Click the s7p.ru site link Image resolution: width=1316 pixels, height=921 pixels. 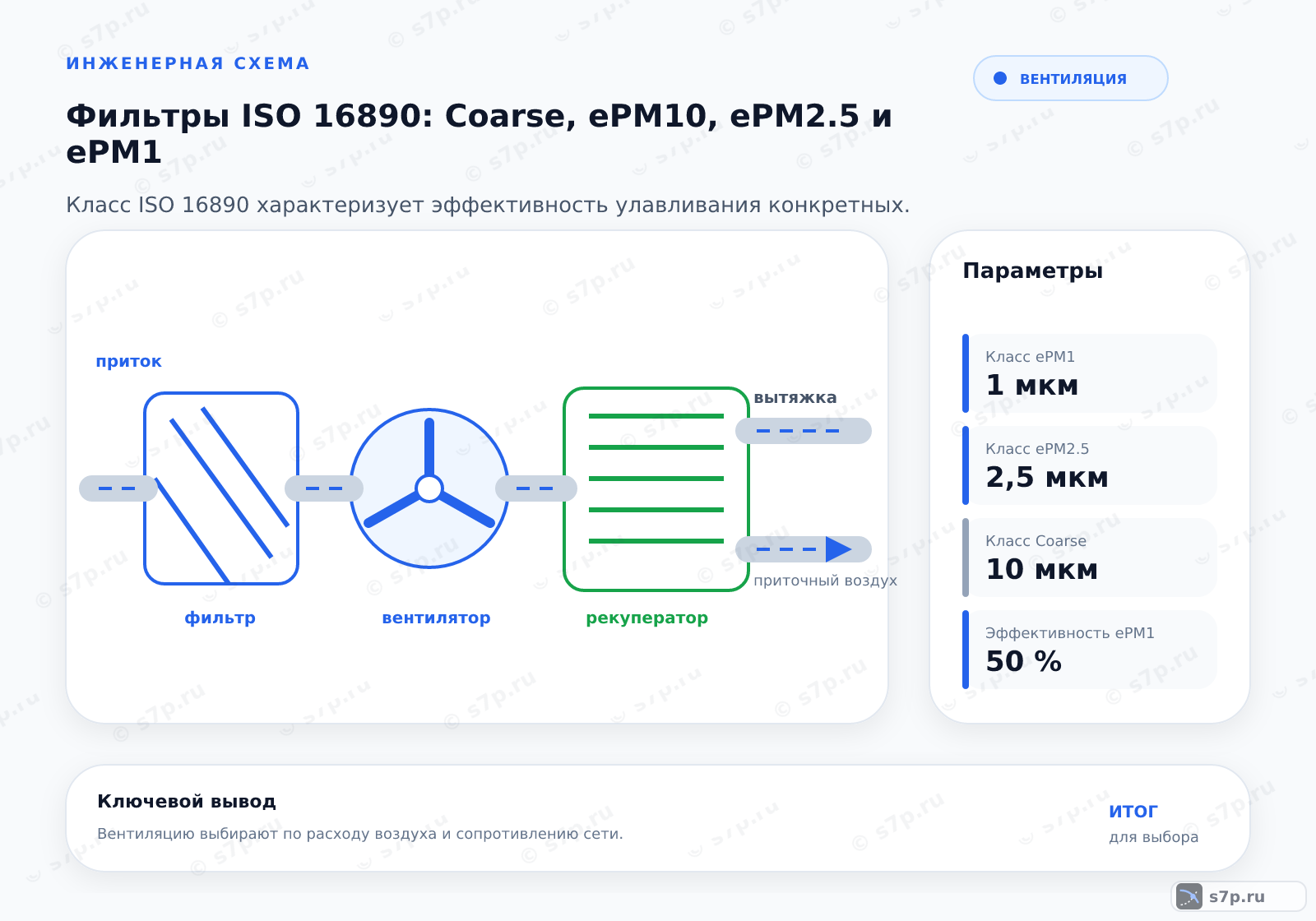[1237, 896]
